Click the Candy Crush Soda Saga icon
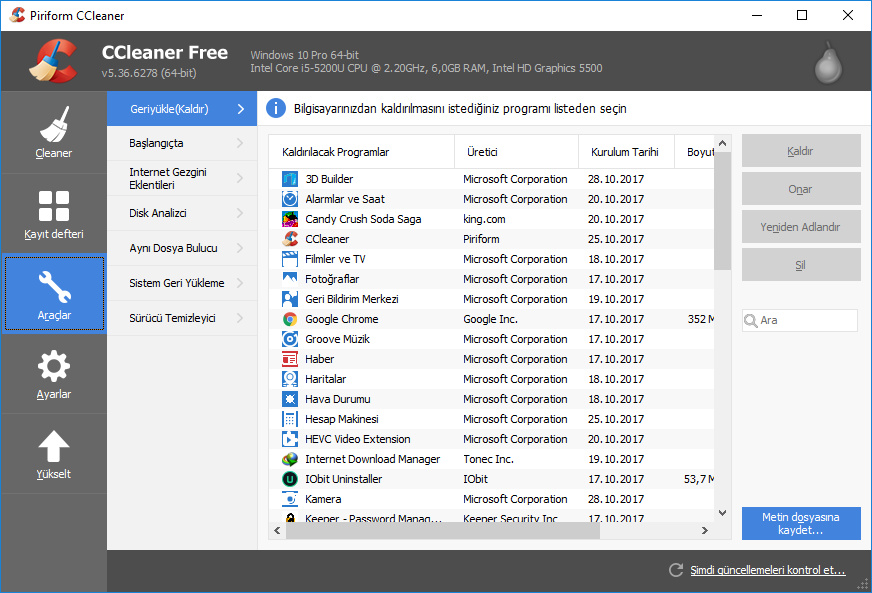The width and height of the screenshot is (872, 593). pyautogui.click(x=290, y=218)
